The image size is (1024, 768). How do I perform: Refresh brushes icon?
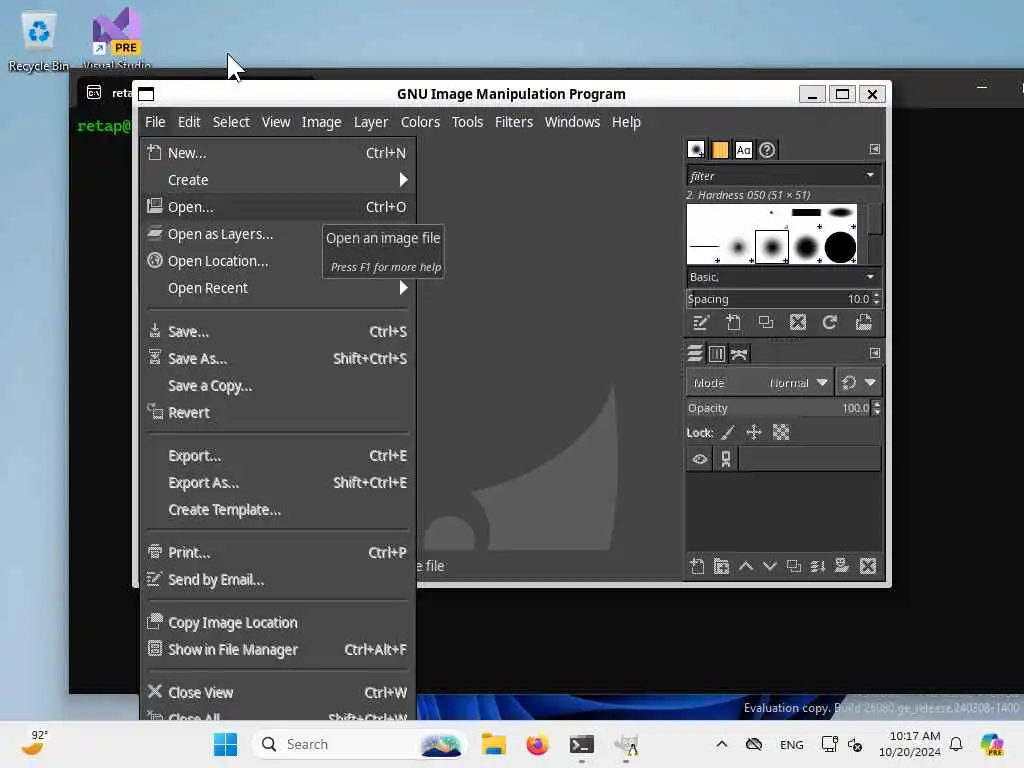pyautogui.click(x=829, y=323)
